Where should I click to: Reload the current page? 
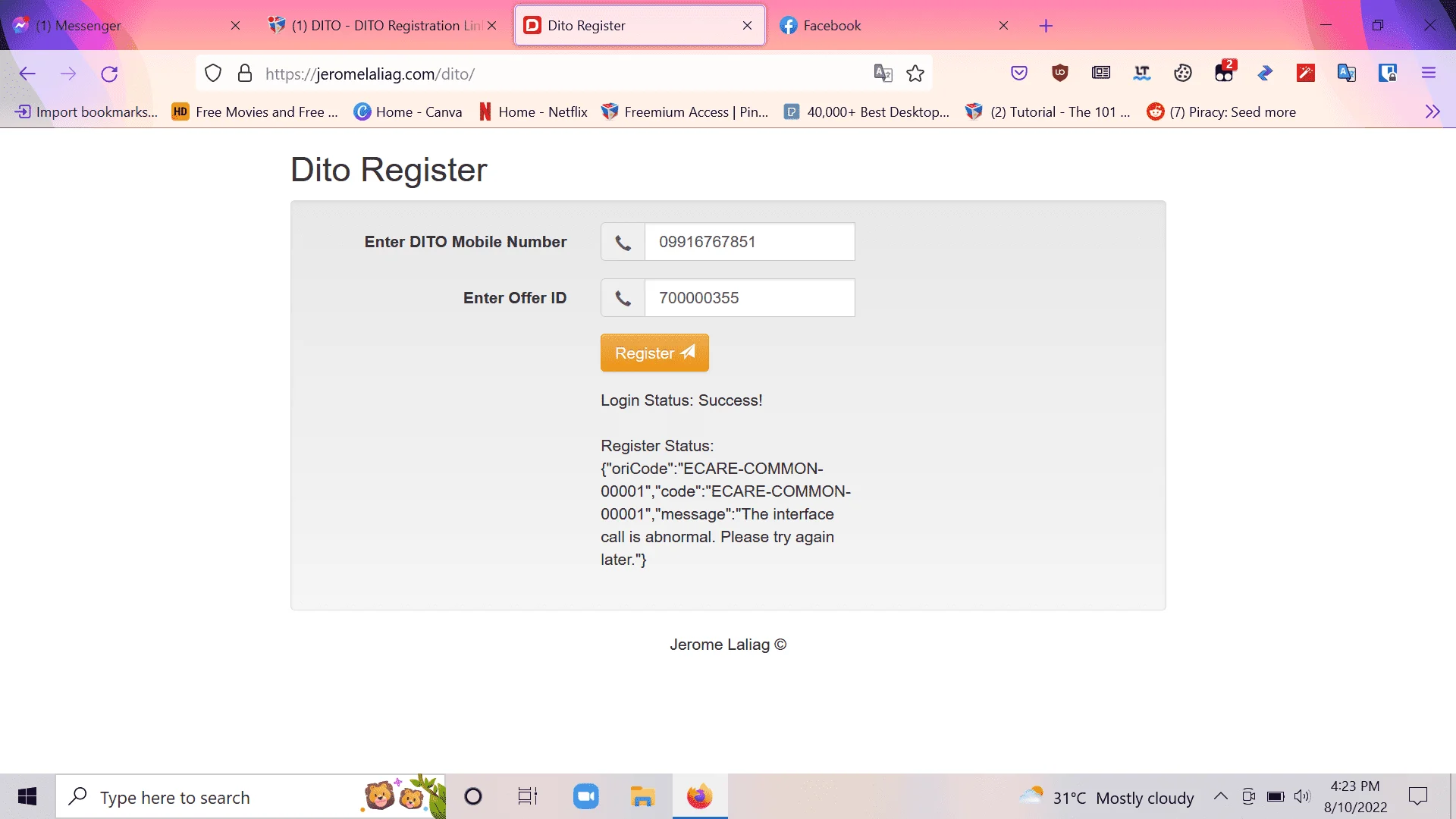point(109,74)
